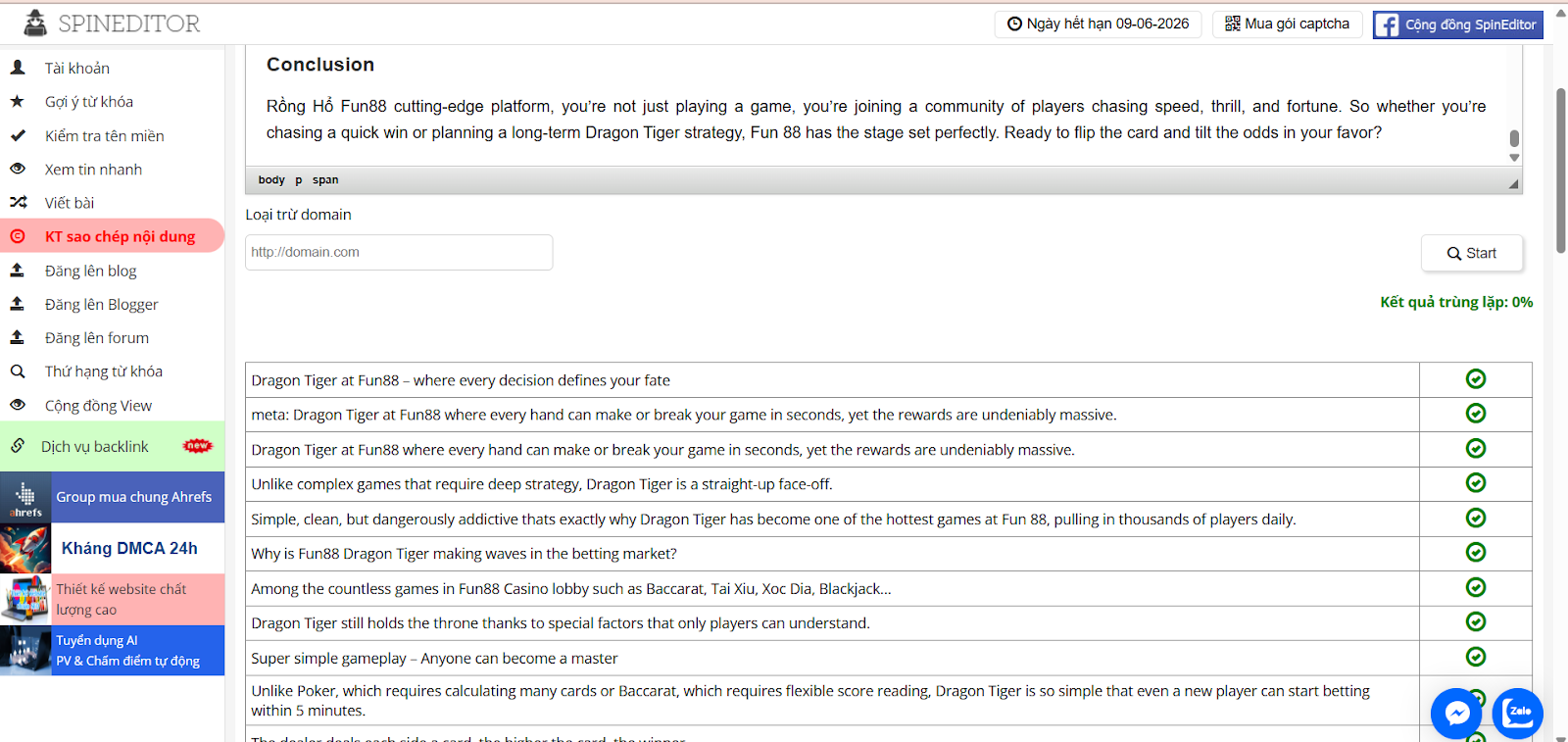Image resolution: width=1568 pixels, height=742 pixels.
Task: Click the green check for 'Dragon Tiger still holds the throne' row
Action: [x=1476, y=622]
